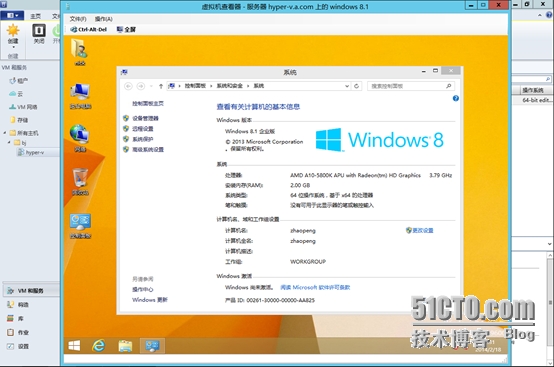Screen dimensions: 554x367
Task: Open the blue application menu button in VMM
Action: point(12,16)
